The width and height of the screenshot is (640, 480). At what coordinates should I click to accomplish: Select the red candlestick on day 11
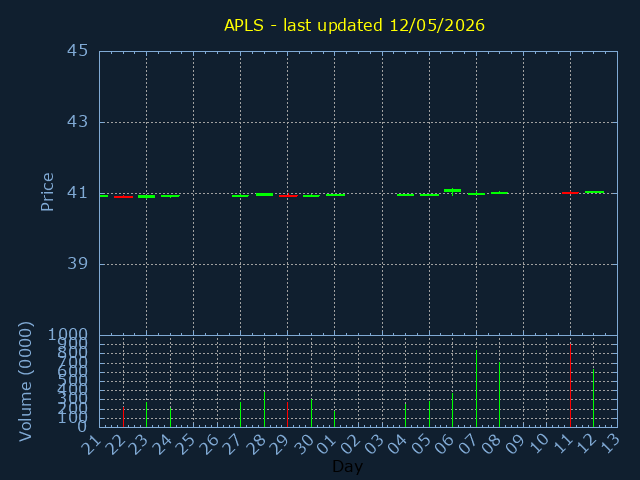tap(570, 193)
